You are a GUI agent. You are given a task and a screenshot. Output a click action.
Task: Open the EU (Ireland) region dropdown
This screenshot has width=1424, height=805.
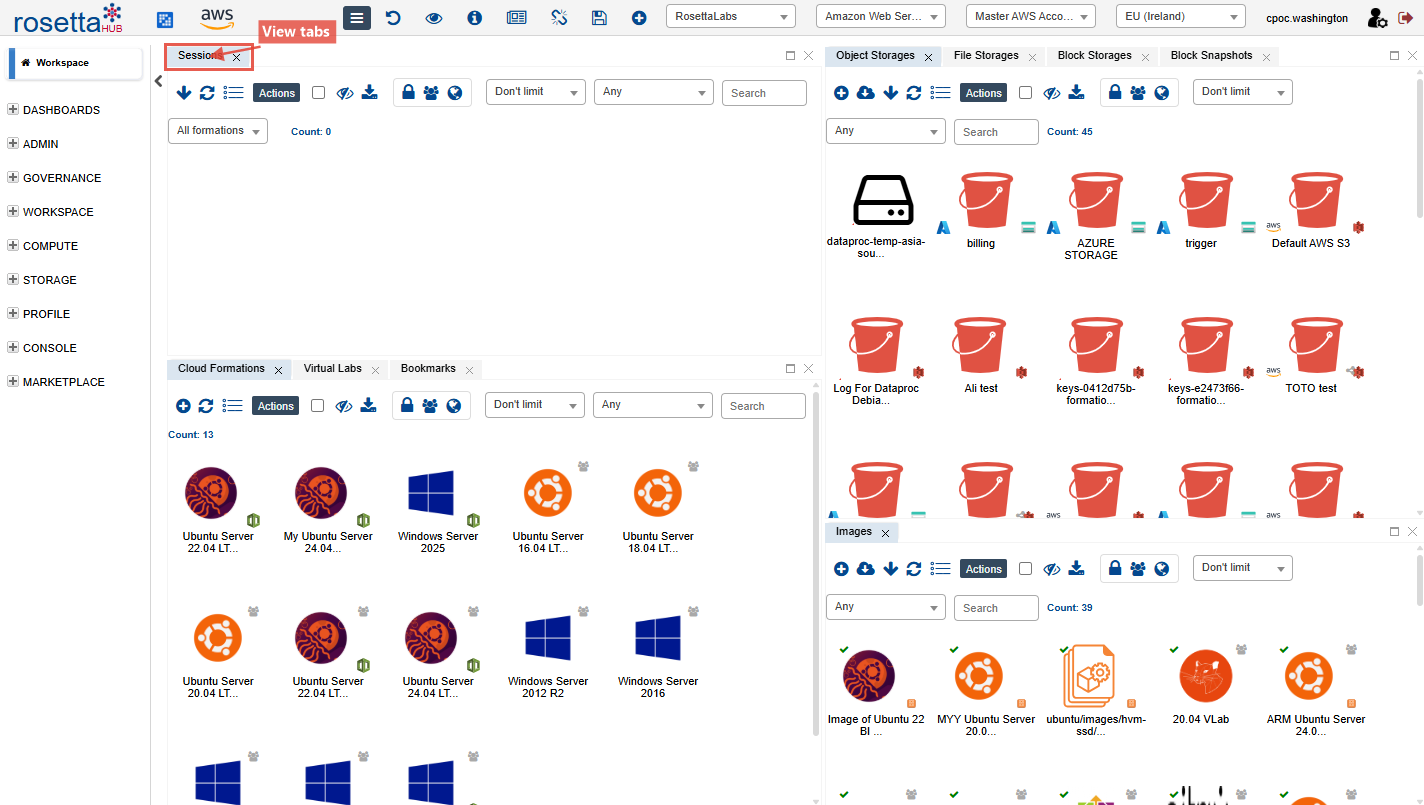coord(1180,17)
